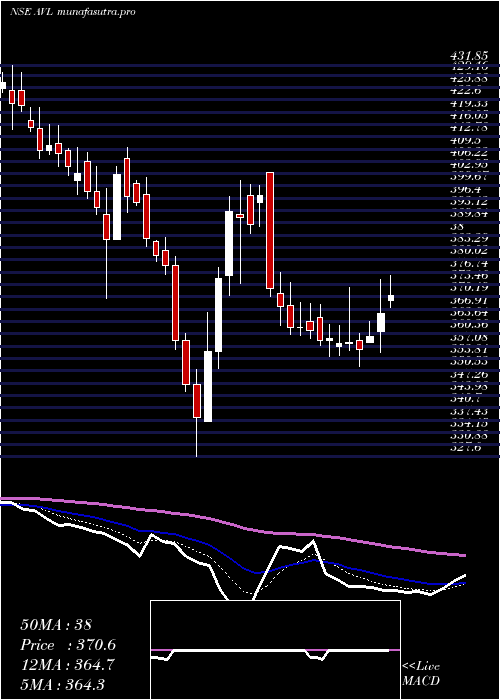Image resolution: width=500 pixels, height=700 pixels.
Task: Click the "50MA : 38" readout
Action: [x=56, y=625]
